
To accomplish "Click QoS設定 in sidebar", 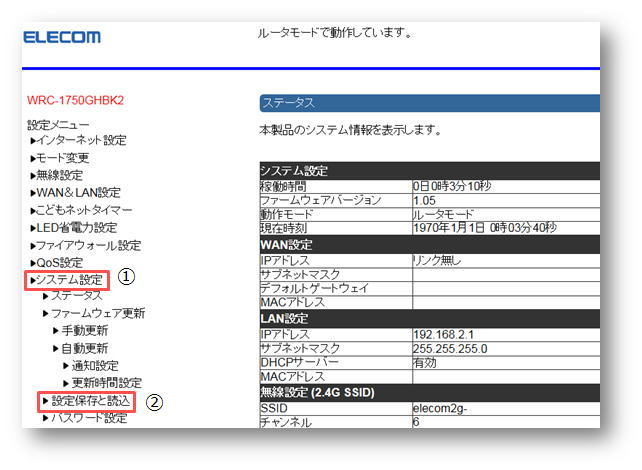I will (61, 262).
